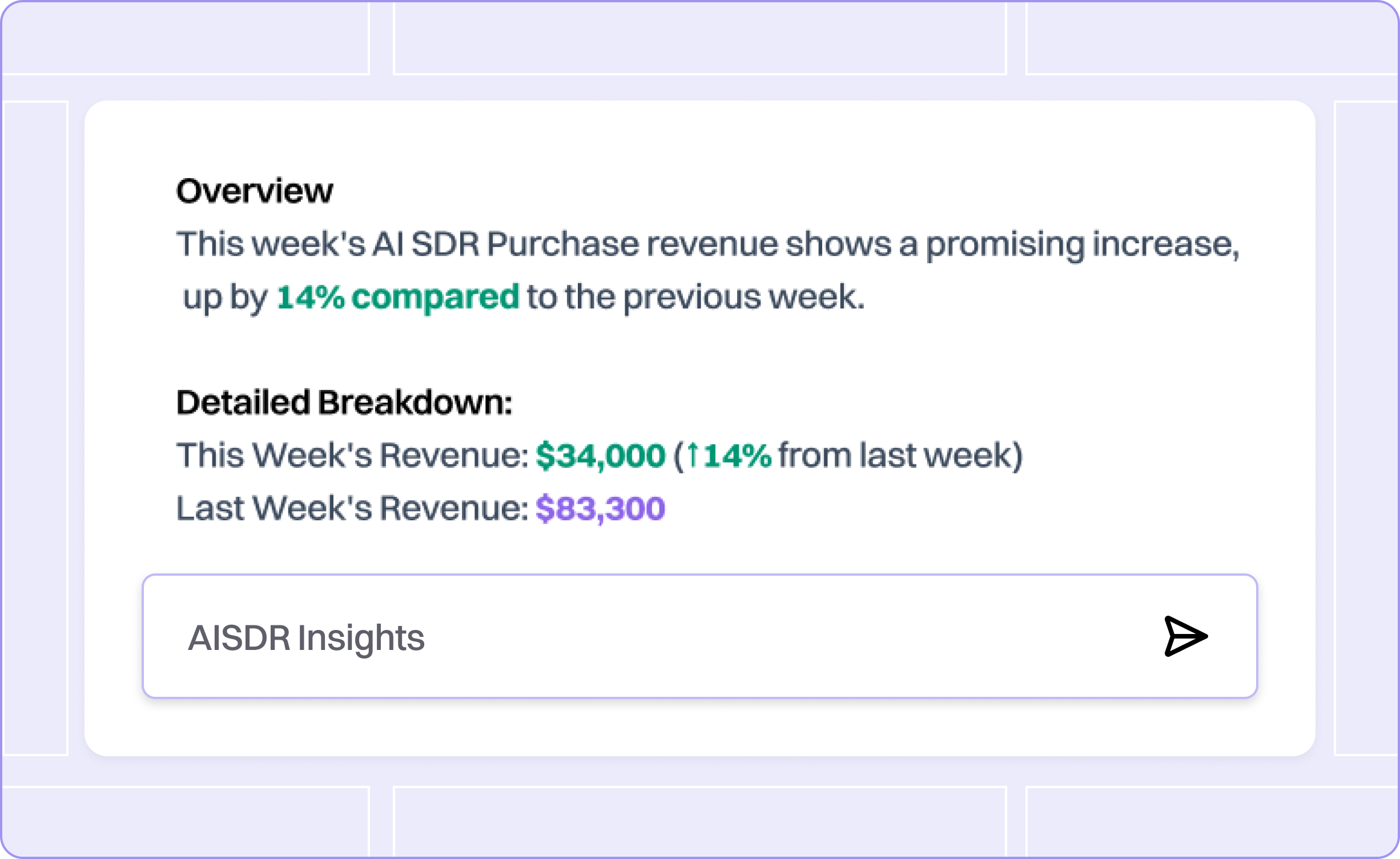Click the bottom center background tile
1400x859 pixels.
(699, 821)
